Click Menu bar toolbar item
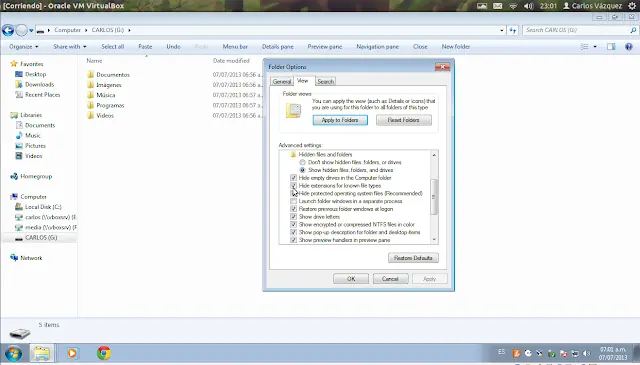The height and width of the screenshot is (365, 640). tap(235, 47)
